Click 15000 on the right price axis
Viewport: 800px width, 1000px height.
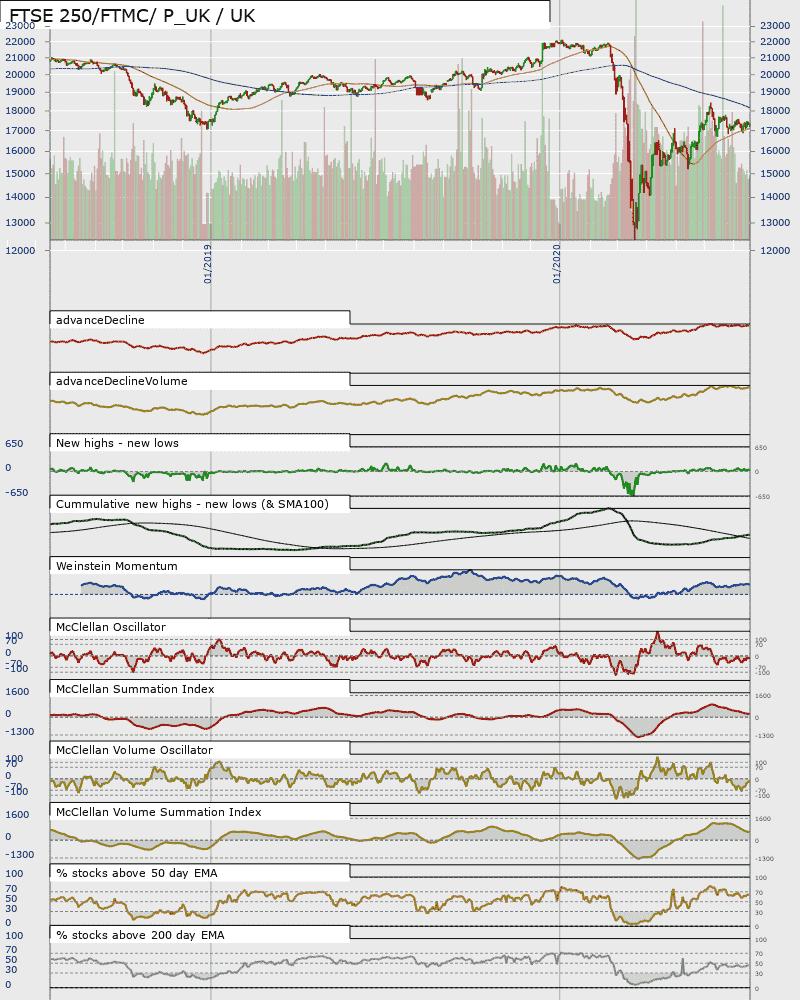pyautogui.click(x=775, y=173)
